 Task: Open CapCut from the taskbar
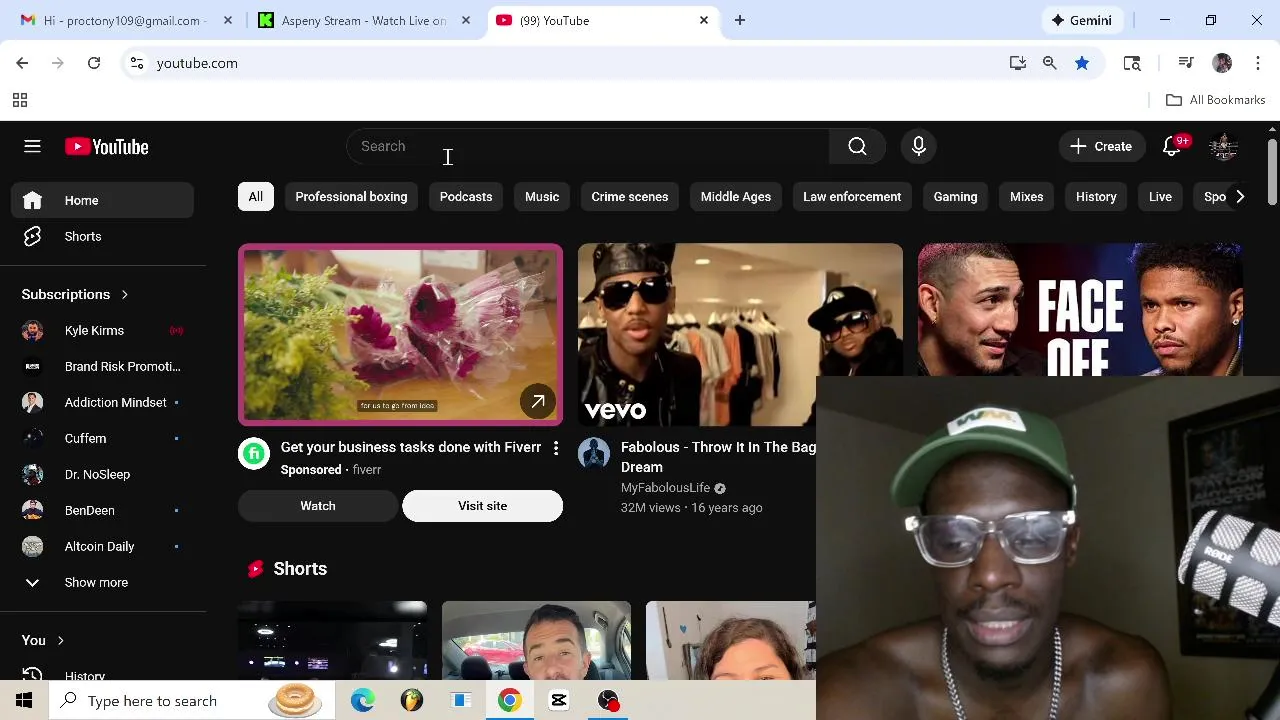(559, 701)
